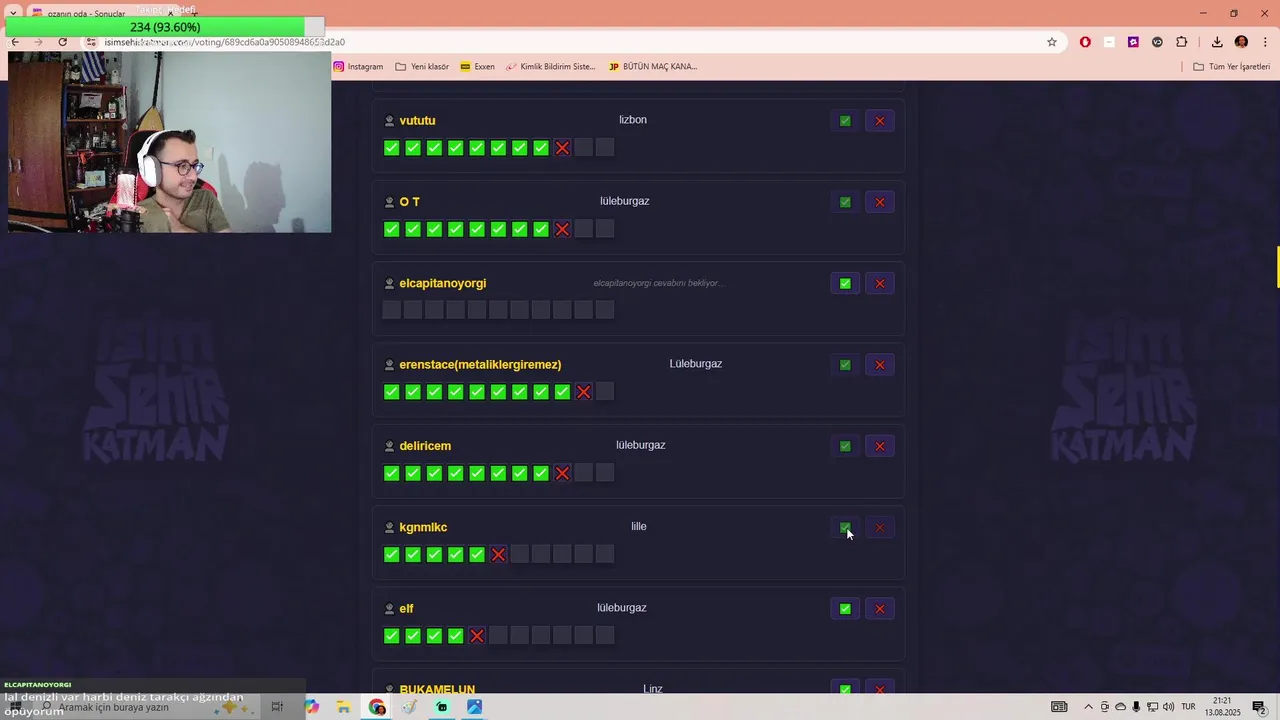Open the Chrome three-dot menu
Image resolution: width=1280 pixels, height=720 pixels.
coord(1266,42)
